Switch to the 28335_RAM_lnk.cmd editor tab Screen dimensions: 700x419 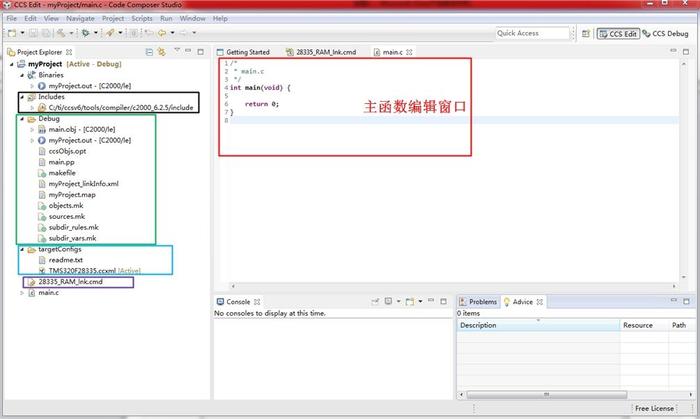click(x=321, y=52)
